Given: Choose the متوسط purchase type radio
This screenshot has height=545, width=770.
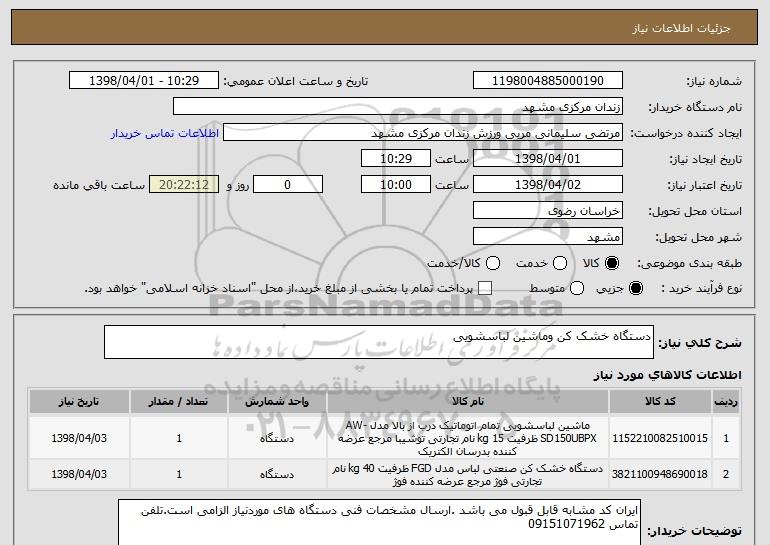Looking at the screenshot, I should [577, 288].
